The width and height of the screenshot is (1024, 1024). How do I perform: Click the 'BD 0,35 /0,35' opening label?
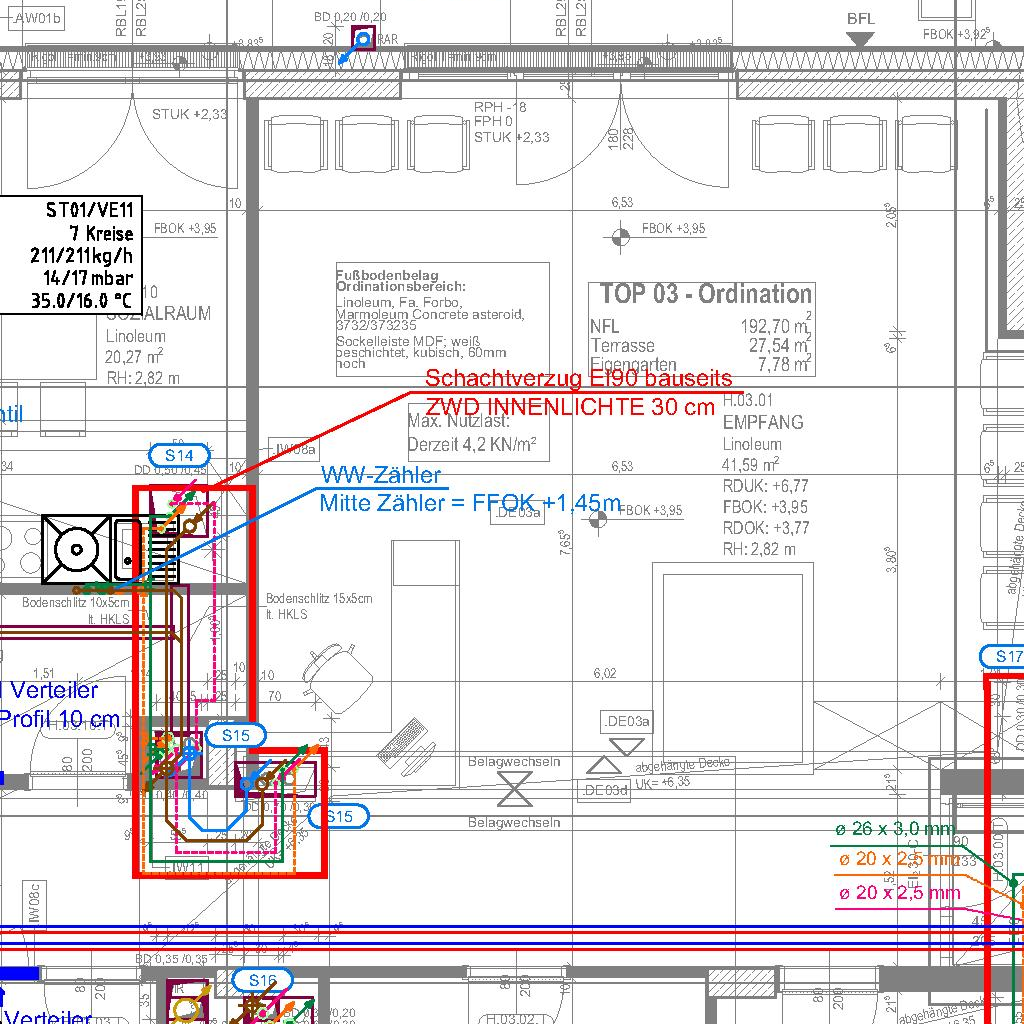pos(172,959)
